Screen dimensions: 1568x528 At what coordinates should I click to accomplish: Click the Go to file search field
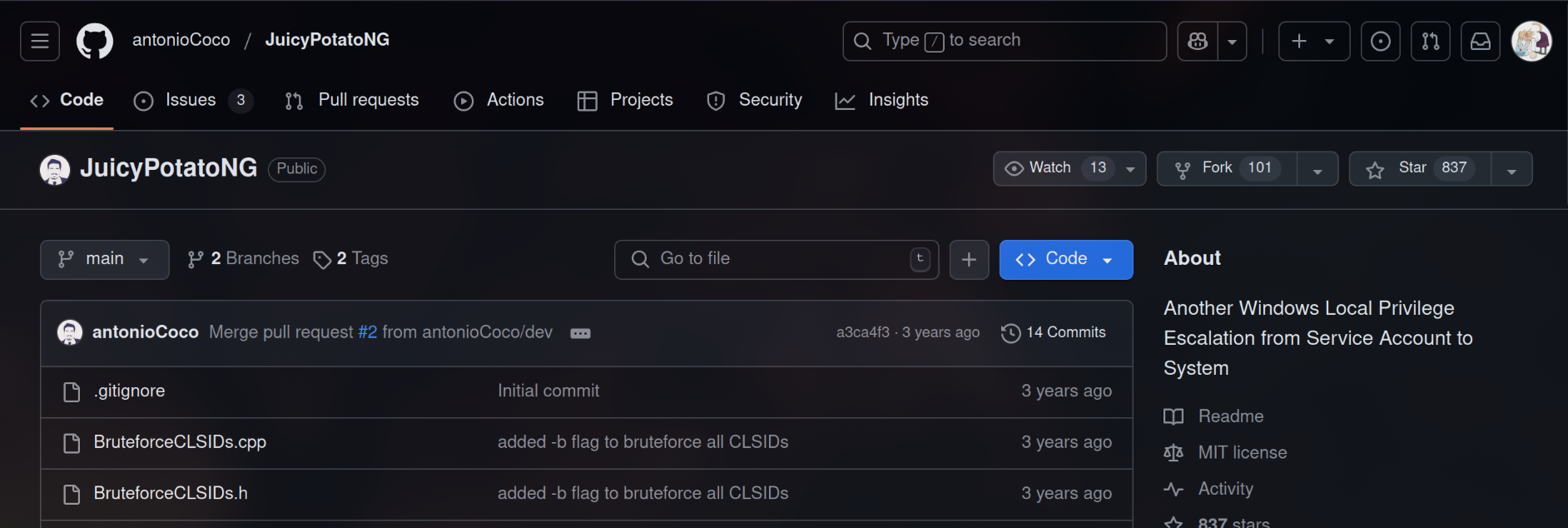coord(776,259)
